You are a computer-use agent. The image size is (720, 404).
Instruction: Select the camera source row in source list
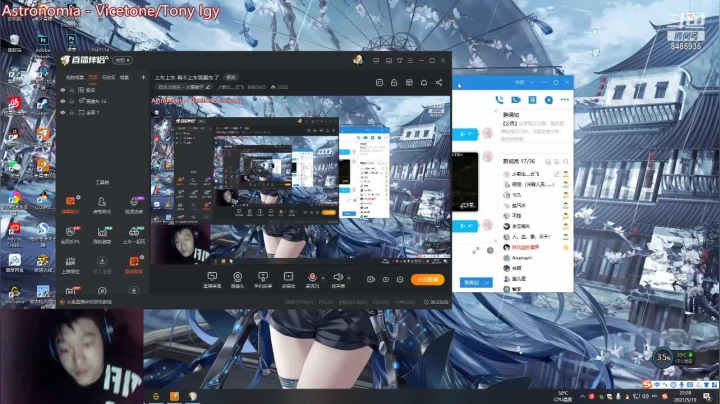105,101
